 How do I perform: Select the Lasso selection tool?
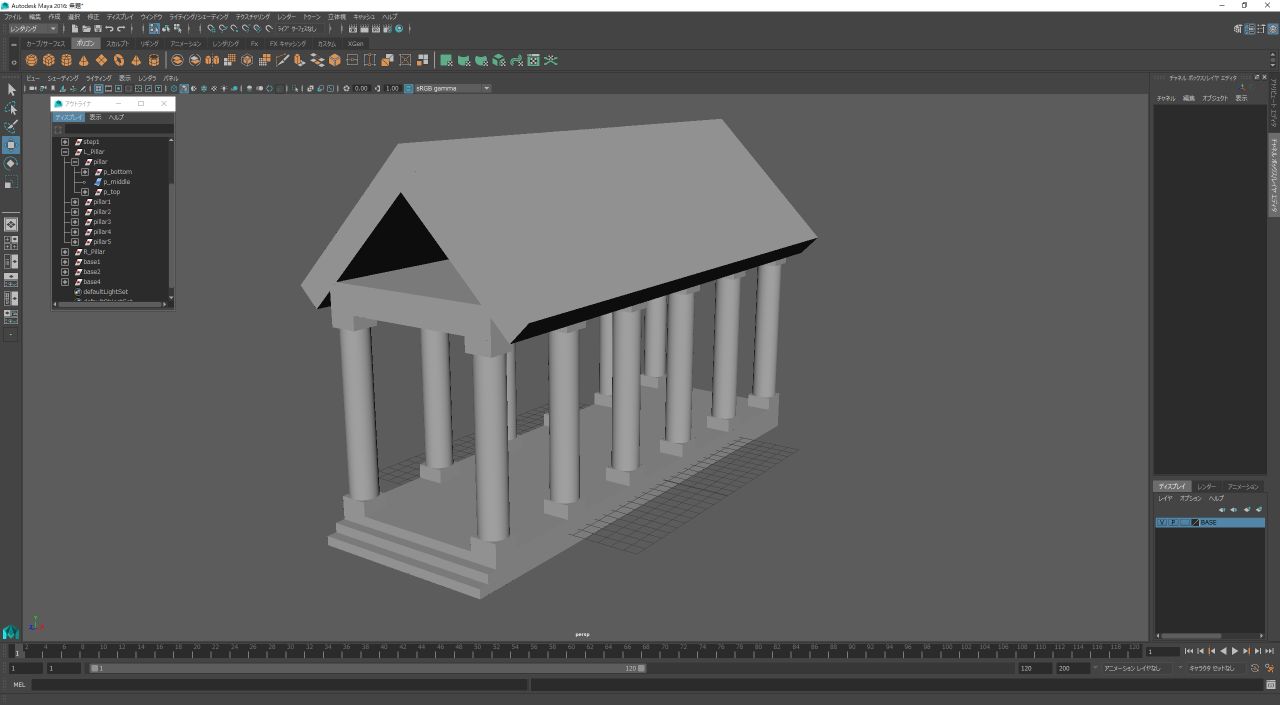click(11, 108)
